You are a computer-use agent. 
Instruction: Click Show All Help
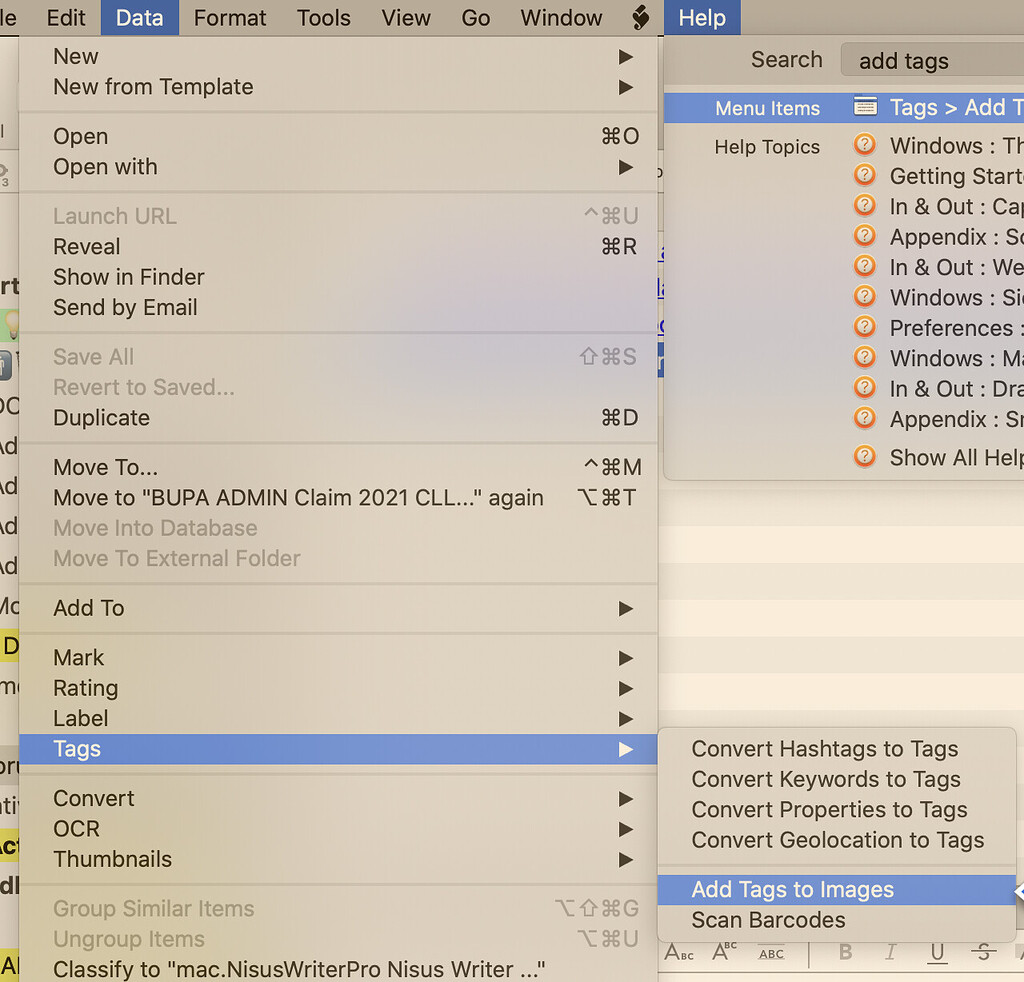[x=955, y=457]
